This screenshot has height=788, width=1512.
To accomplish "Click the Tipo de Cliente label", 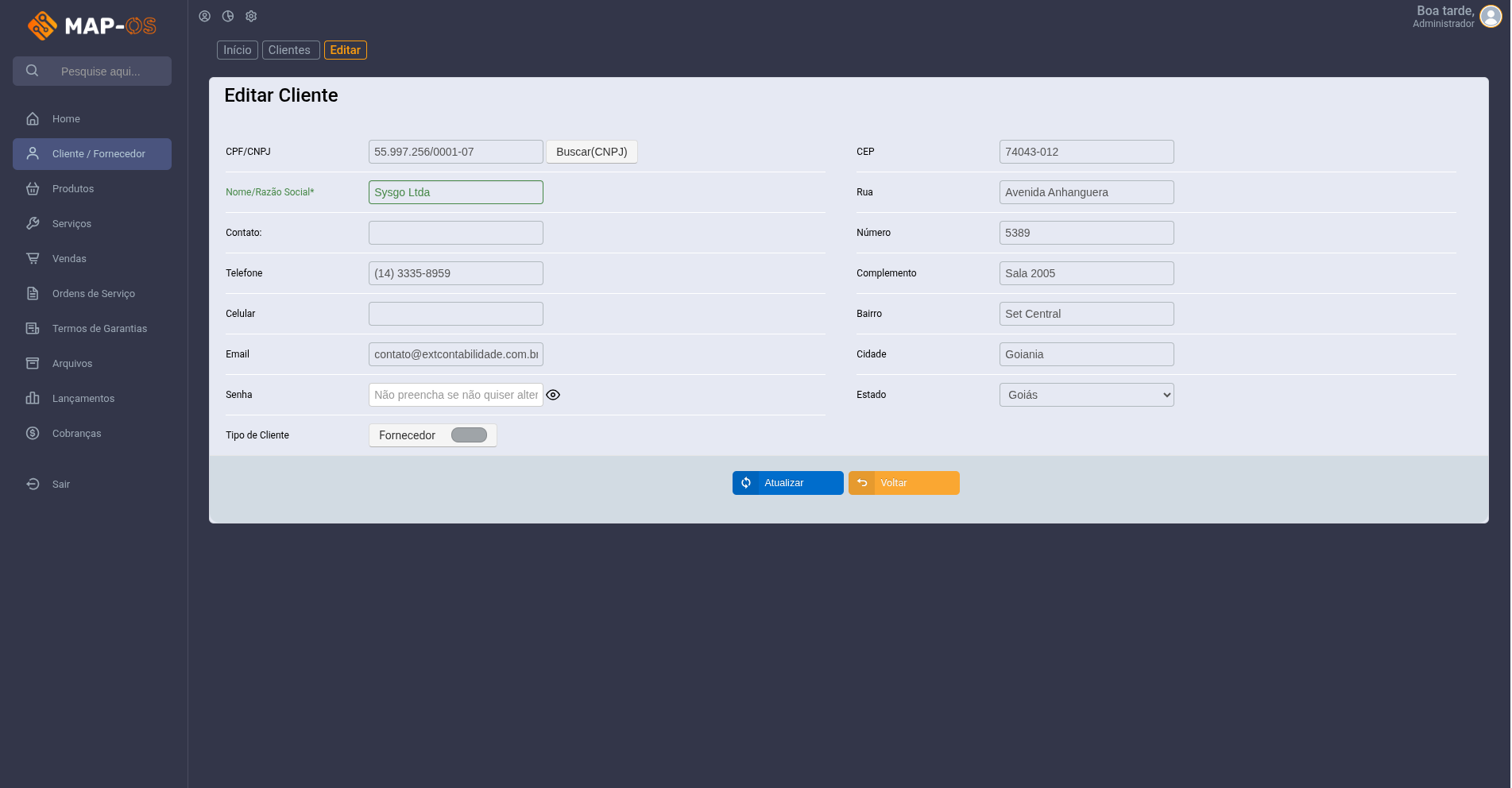I will pos(257,435).
